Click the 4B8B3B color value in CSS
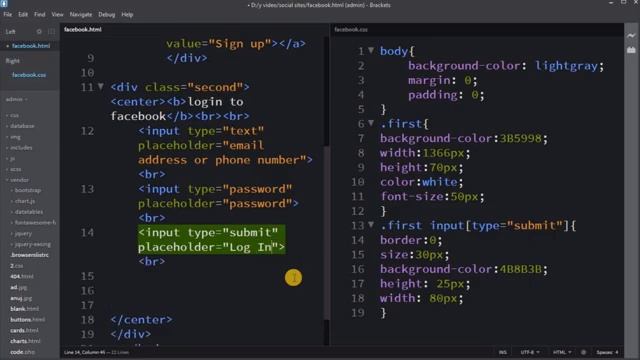 (x=520, y=269)
